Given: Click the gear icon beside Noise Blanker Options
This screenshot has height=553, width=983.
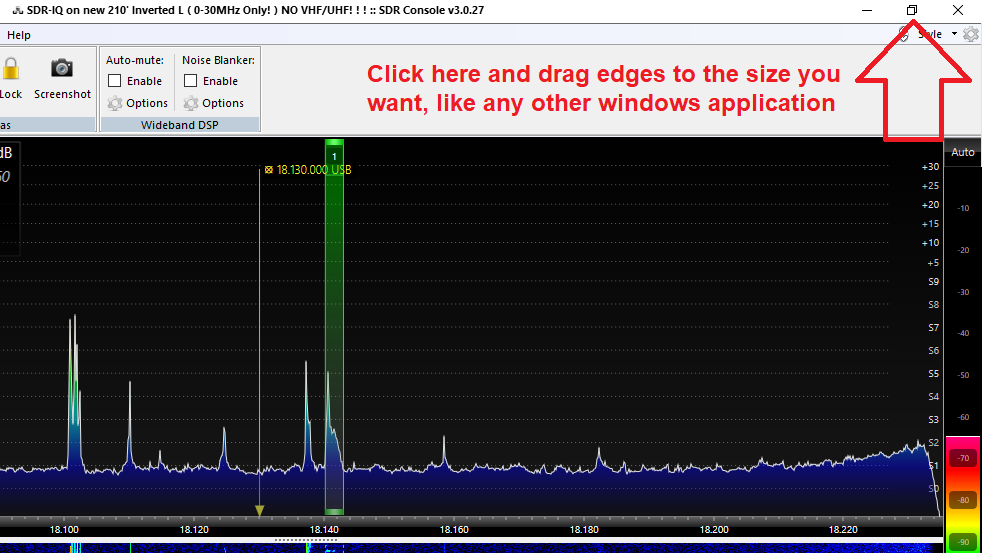Looking at the screenshot, I should coord(191,103).
